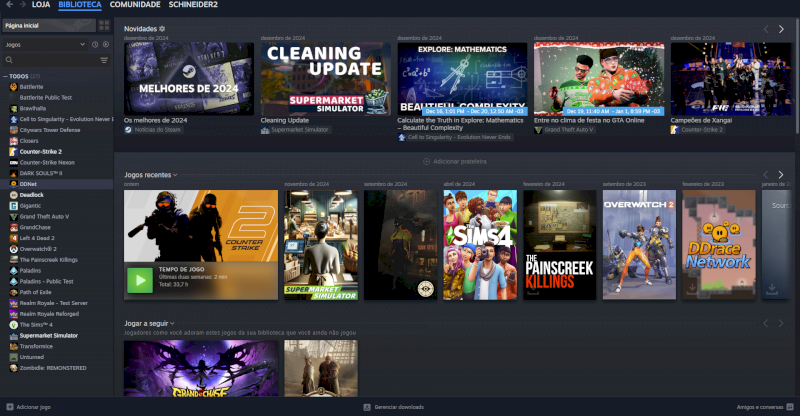Open the Jogos filter dropdown
Viewport: 800px width, 416px height.
45,45
